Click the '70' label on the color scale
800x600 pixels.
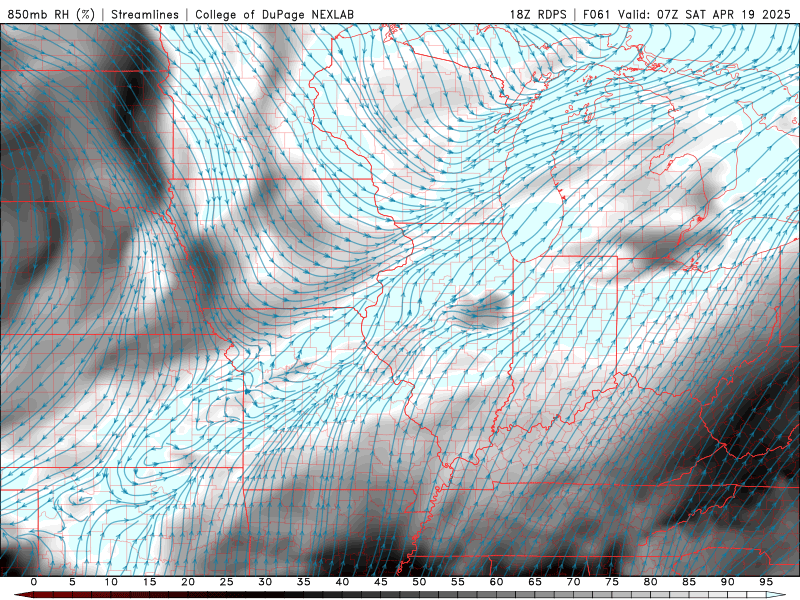click(573, 582)
